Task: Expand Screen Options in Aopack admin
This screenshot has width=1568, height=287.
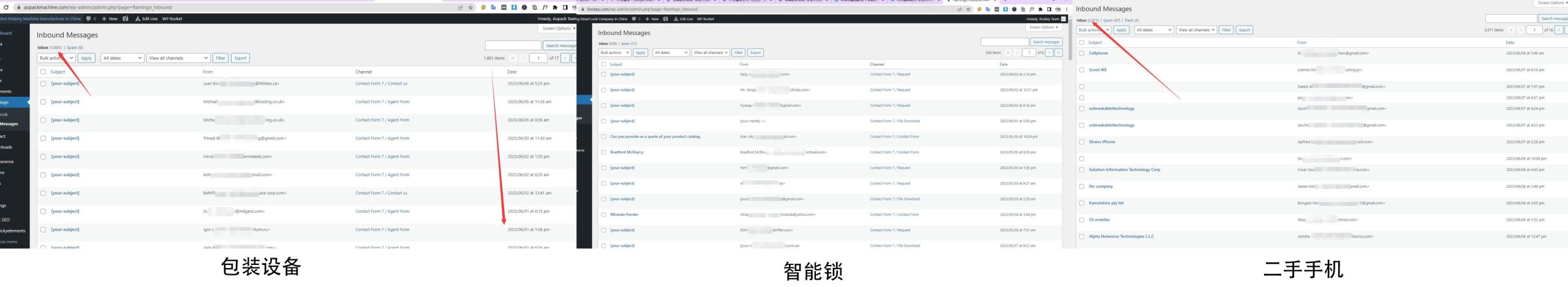Action: click(557, 28)
